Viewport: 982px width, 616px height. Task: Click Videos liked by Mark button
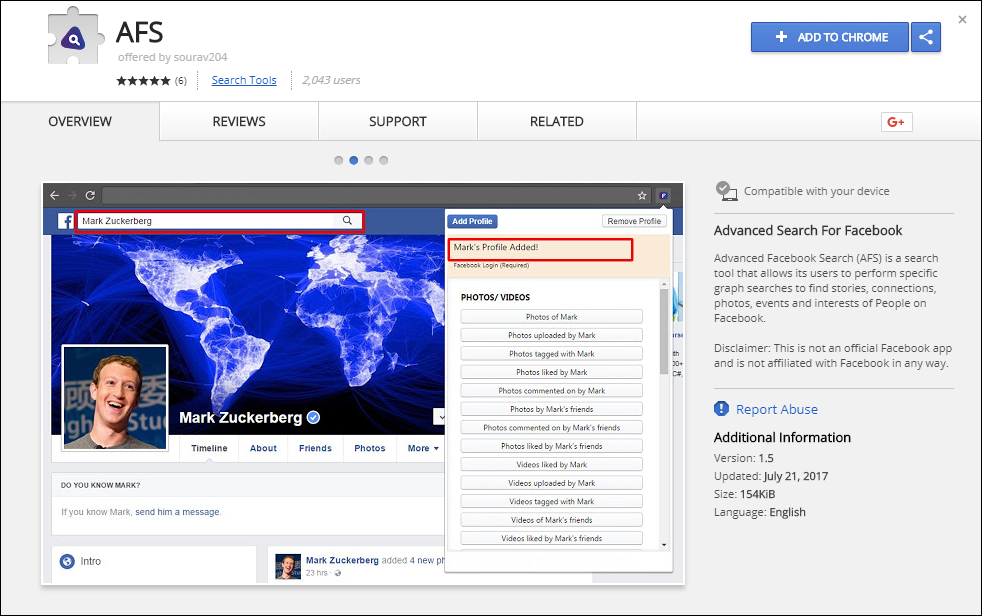(x=552, y=465)
